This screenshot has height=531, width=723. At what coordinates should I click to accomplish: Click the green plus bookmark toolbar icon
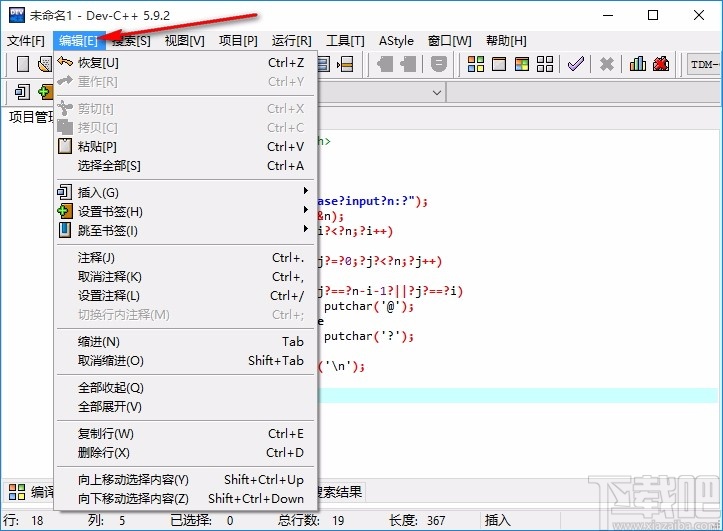pyautogui.click(x=45, y=92)
